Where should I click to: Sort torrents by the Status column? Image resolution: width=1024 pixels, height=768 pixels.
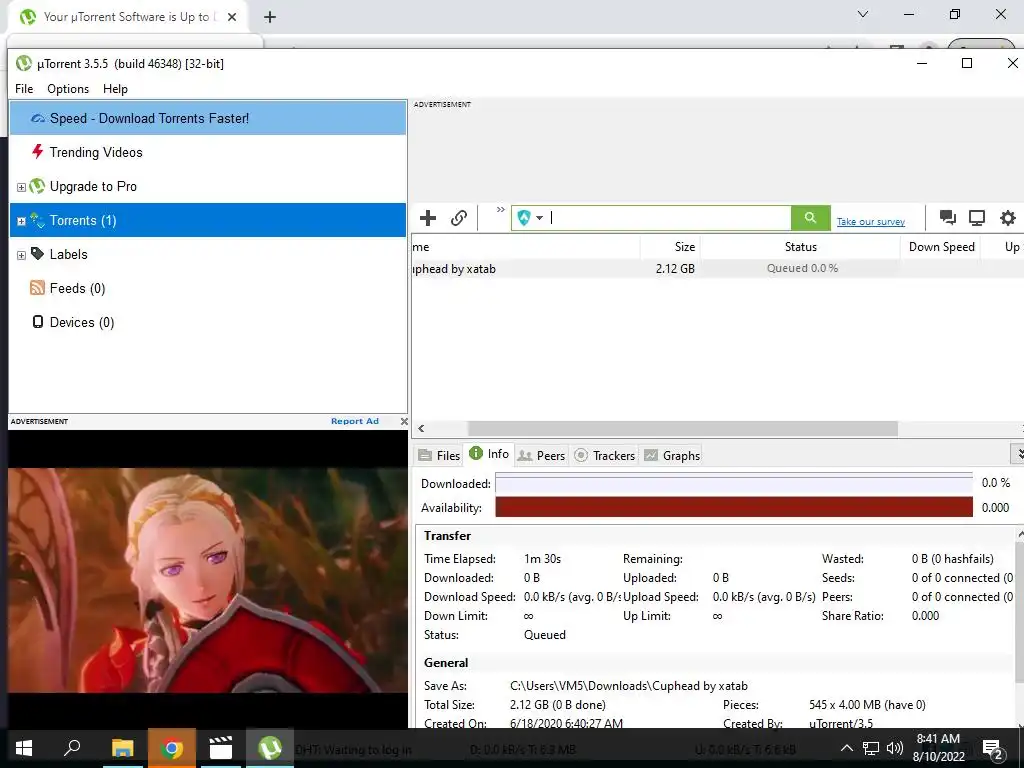click(800, 247)
